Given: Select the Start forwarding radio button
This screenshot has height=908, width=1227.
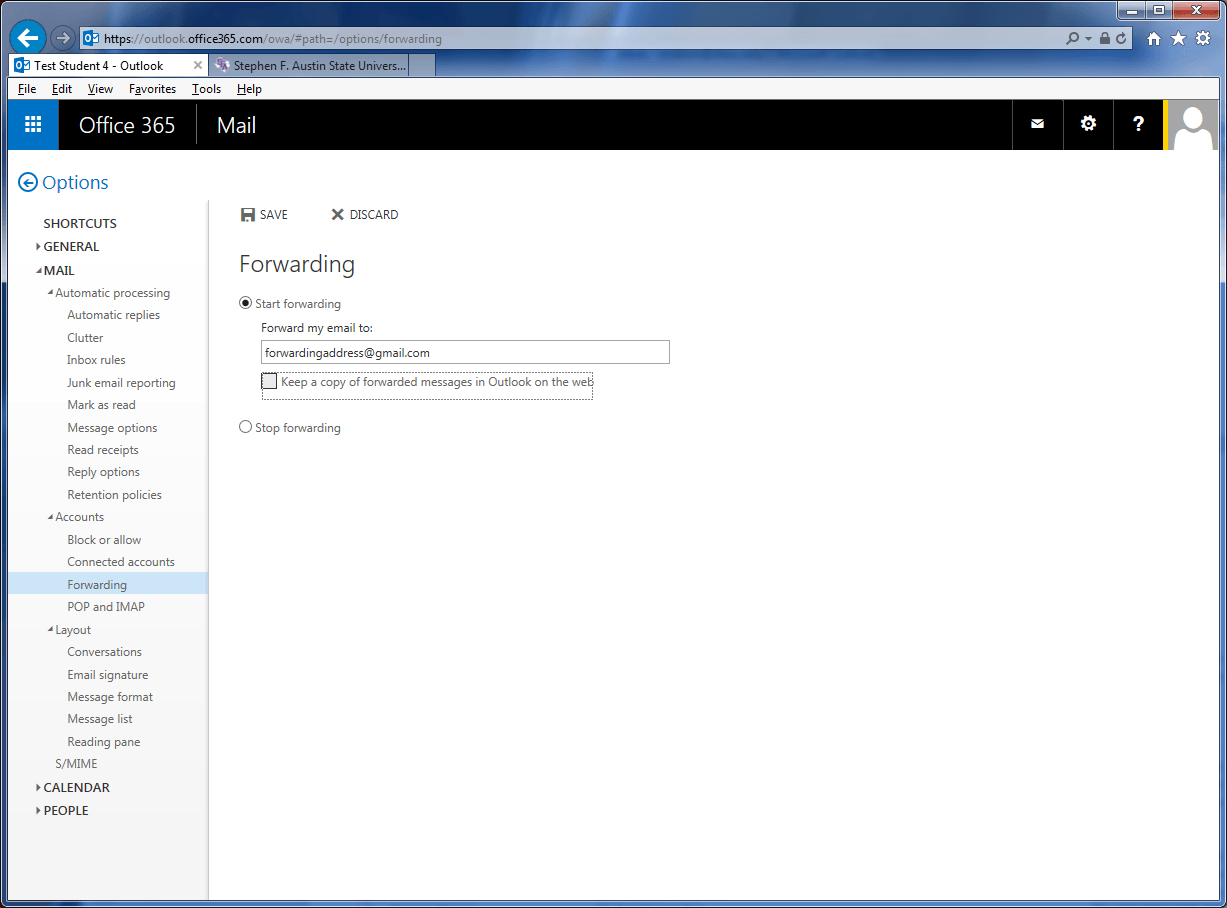Looking at the screenshot, I should point(246,304).
